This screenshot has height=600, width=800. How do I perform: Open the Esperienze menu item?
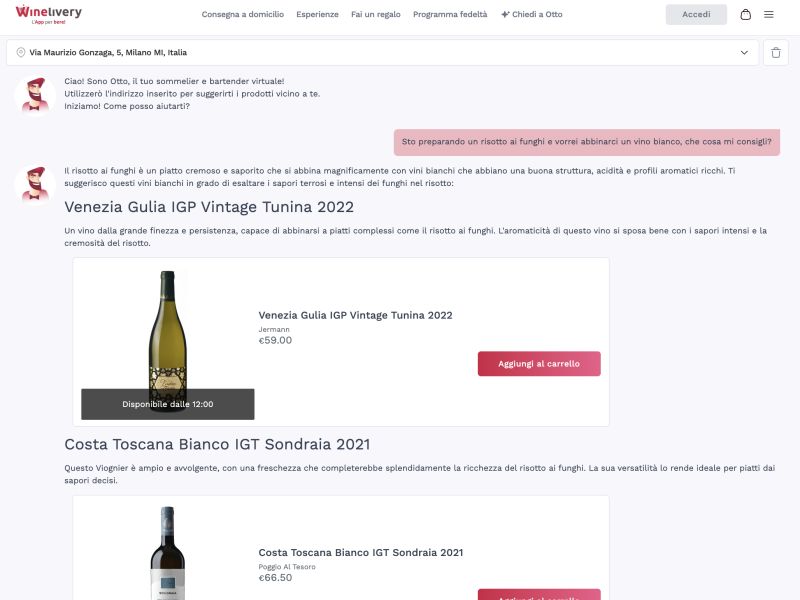tap(317, 14)
